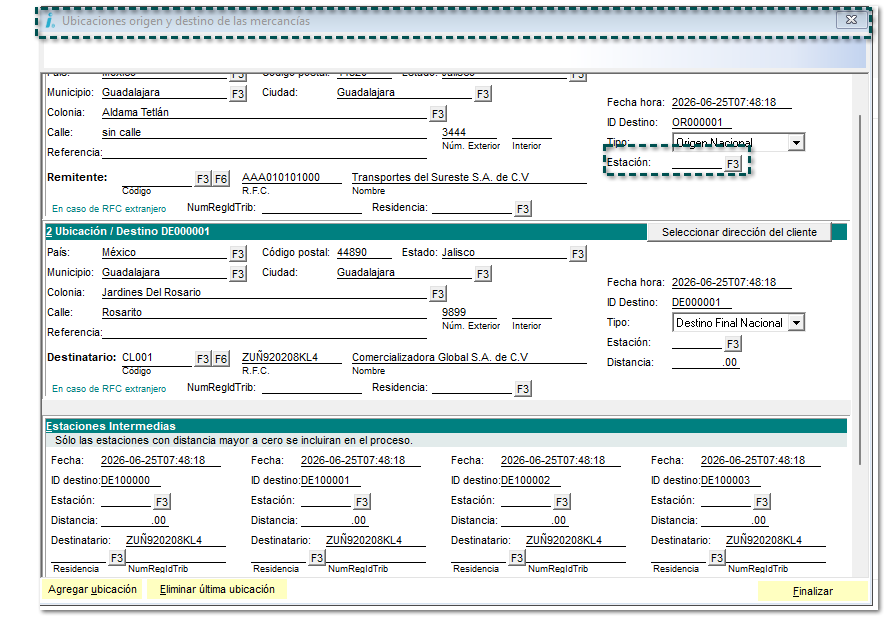Screen dimensions: 887x619
Task: Click destination DE000001 Distancia field
Action: coord(705,363)
